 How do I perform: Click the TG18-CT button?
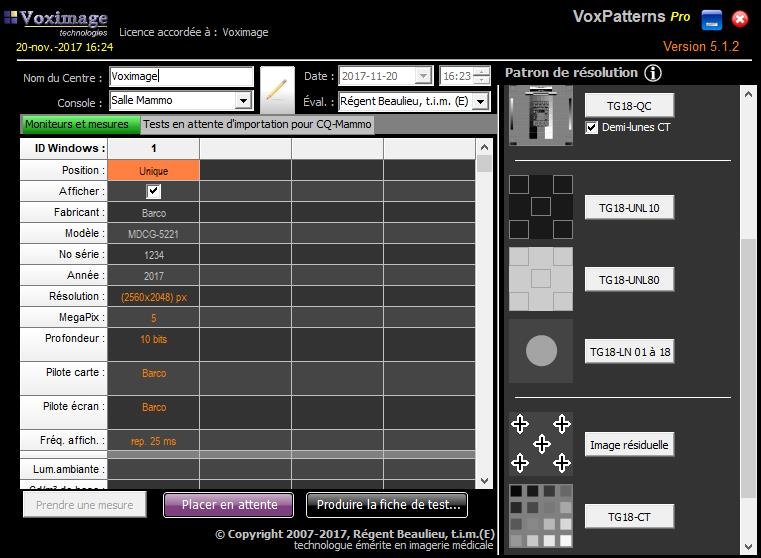629,516
